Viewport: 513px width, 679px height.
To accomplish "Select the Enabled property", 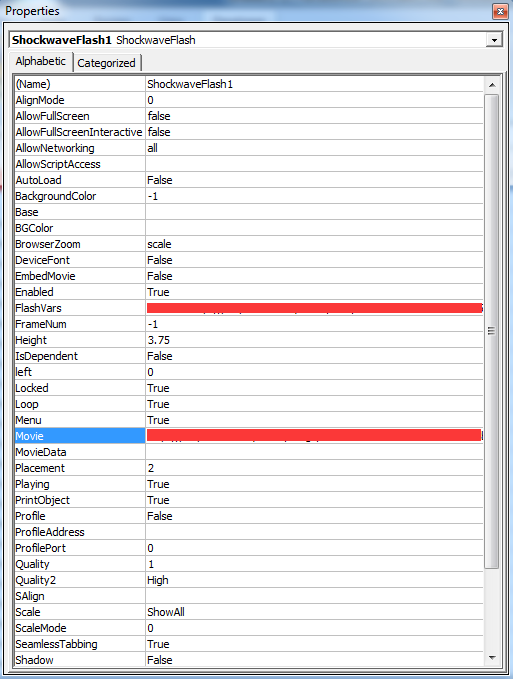I will (x=80, y=292).
